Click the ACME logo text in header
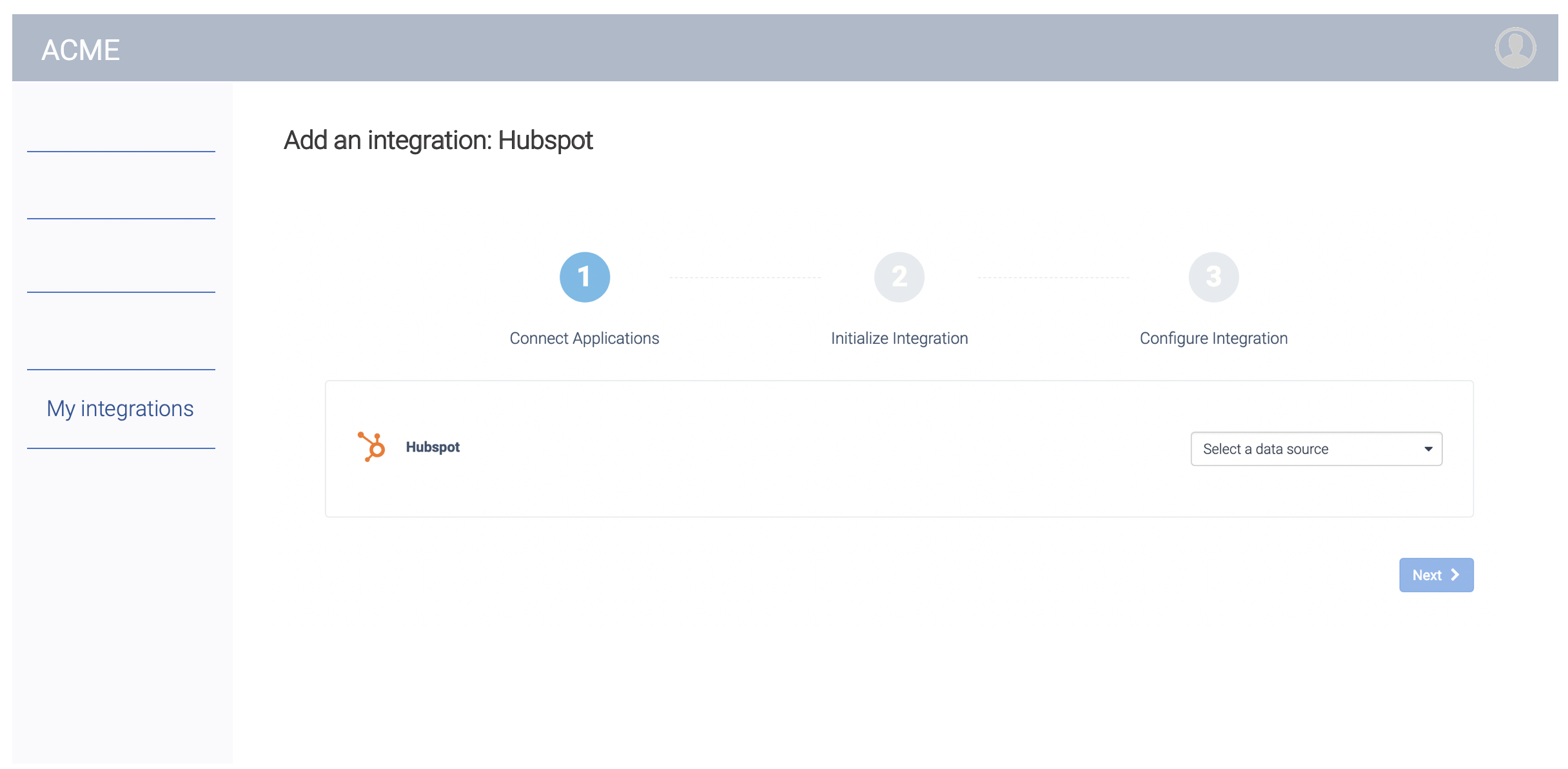1568x769 pixels. tap(81, 50)
